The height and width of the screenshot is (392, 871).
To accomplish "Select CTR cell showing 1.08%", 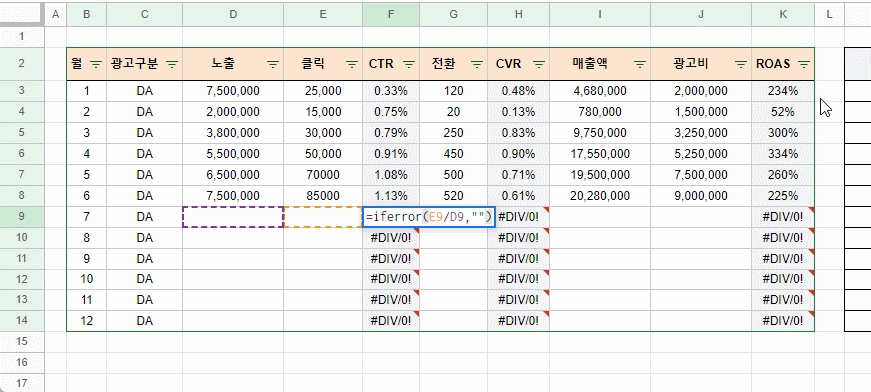I will click(391, 175).
